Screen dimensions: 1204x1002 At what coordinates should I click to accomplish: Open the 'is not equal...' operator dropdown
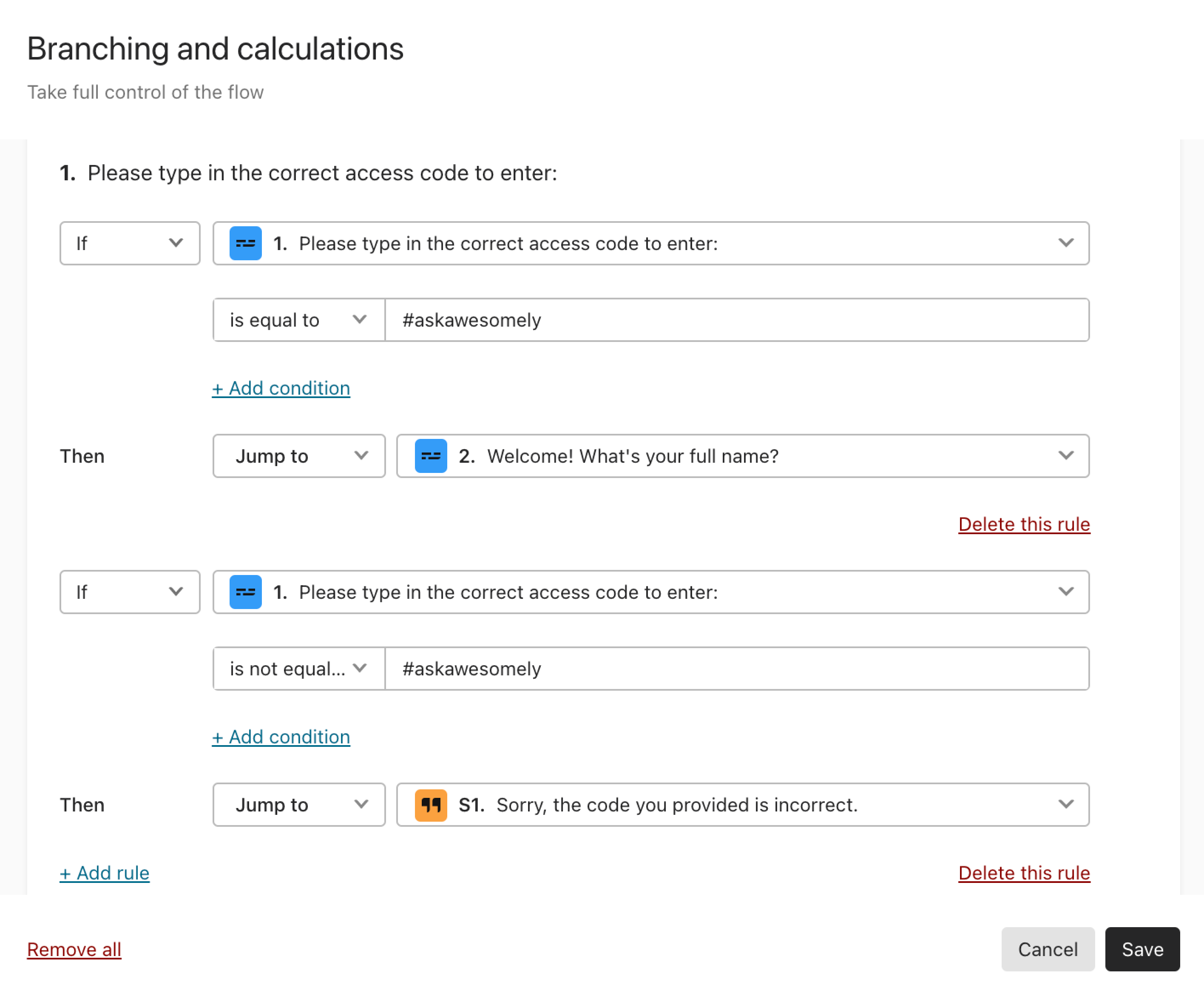point(299,668)
